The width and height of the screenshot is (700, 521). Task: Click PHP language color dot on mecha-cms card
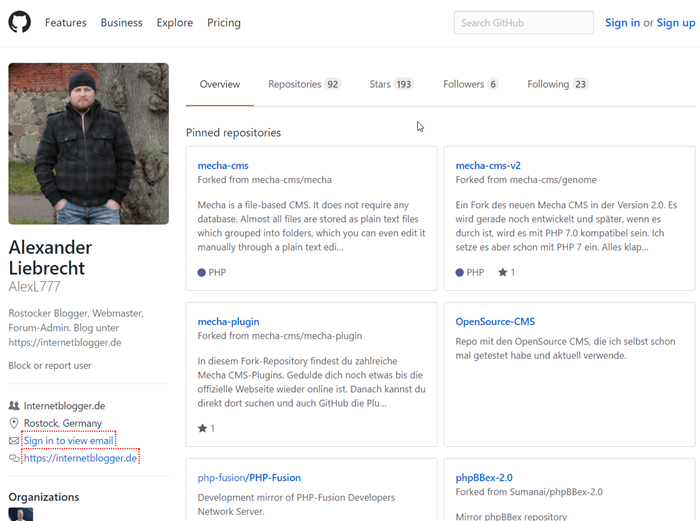(x=201, y=272)
